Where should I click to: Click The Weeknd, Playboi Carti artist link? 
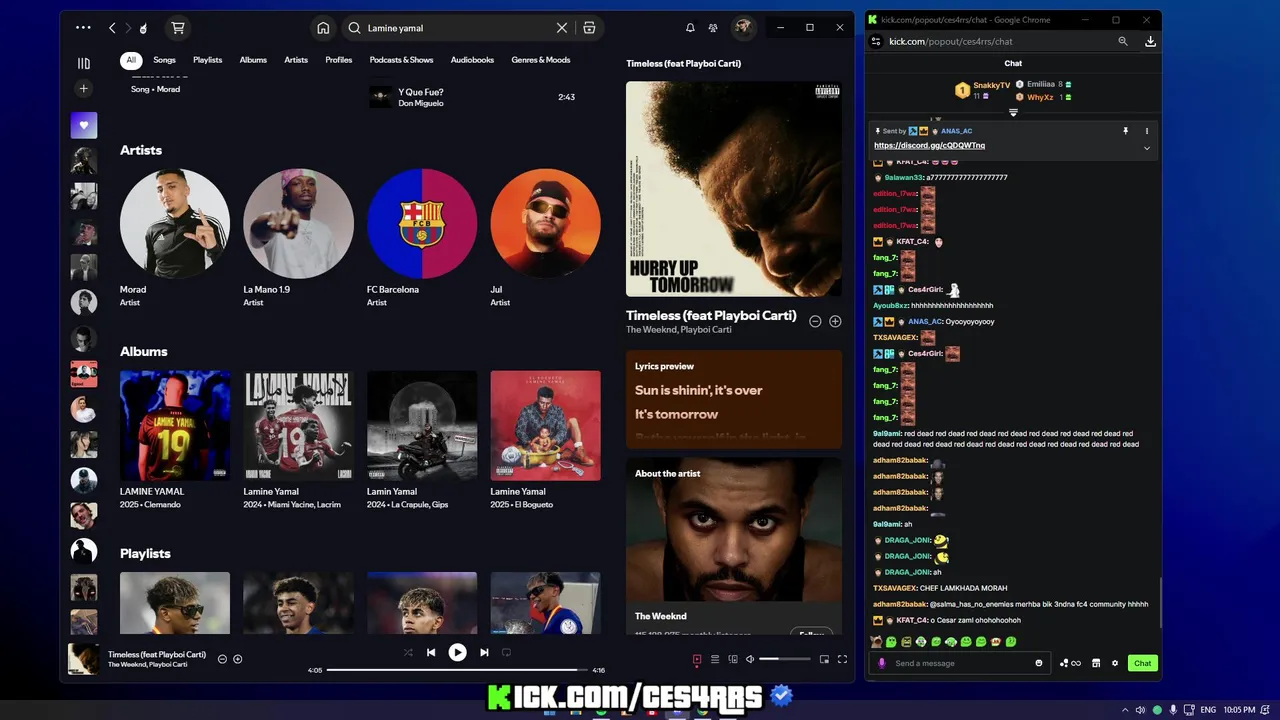tap(679, 330)
